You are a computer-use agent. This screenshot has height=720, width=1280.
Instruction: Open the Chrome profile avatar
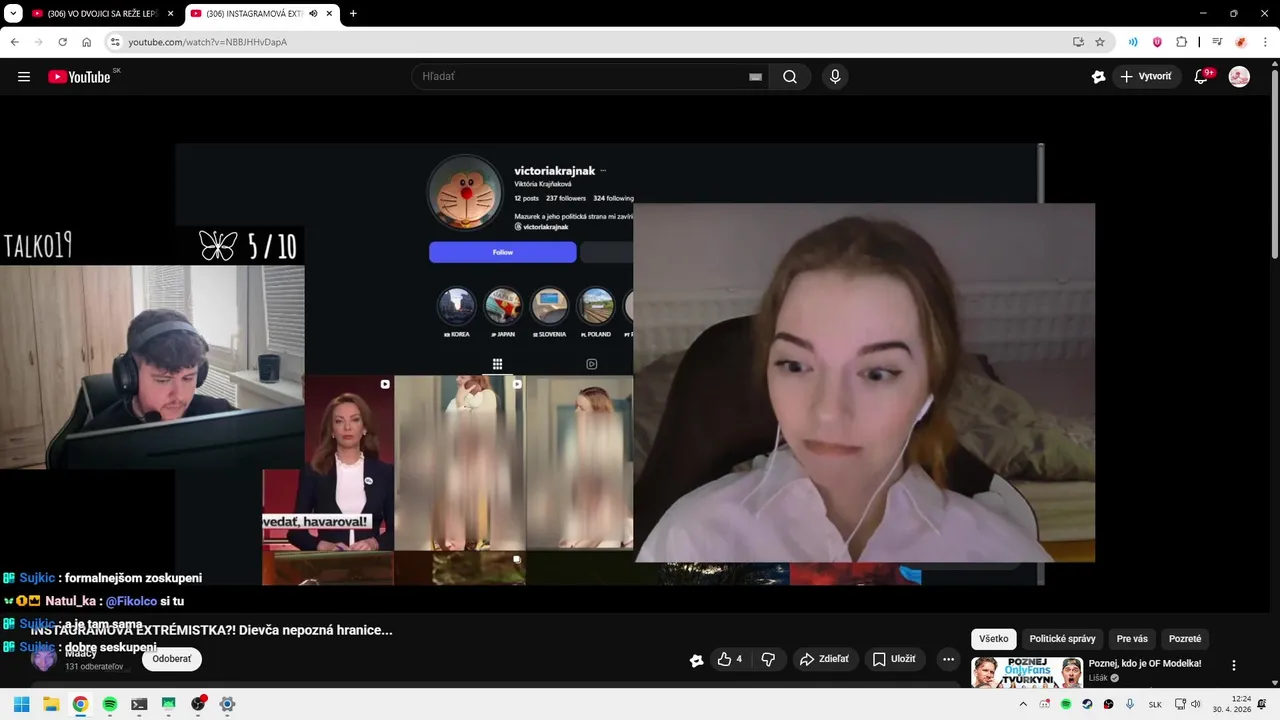coord(1241,42)
